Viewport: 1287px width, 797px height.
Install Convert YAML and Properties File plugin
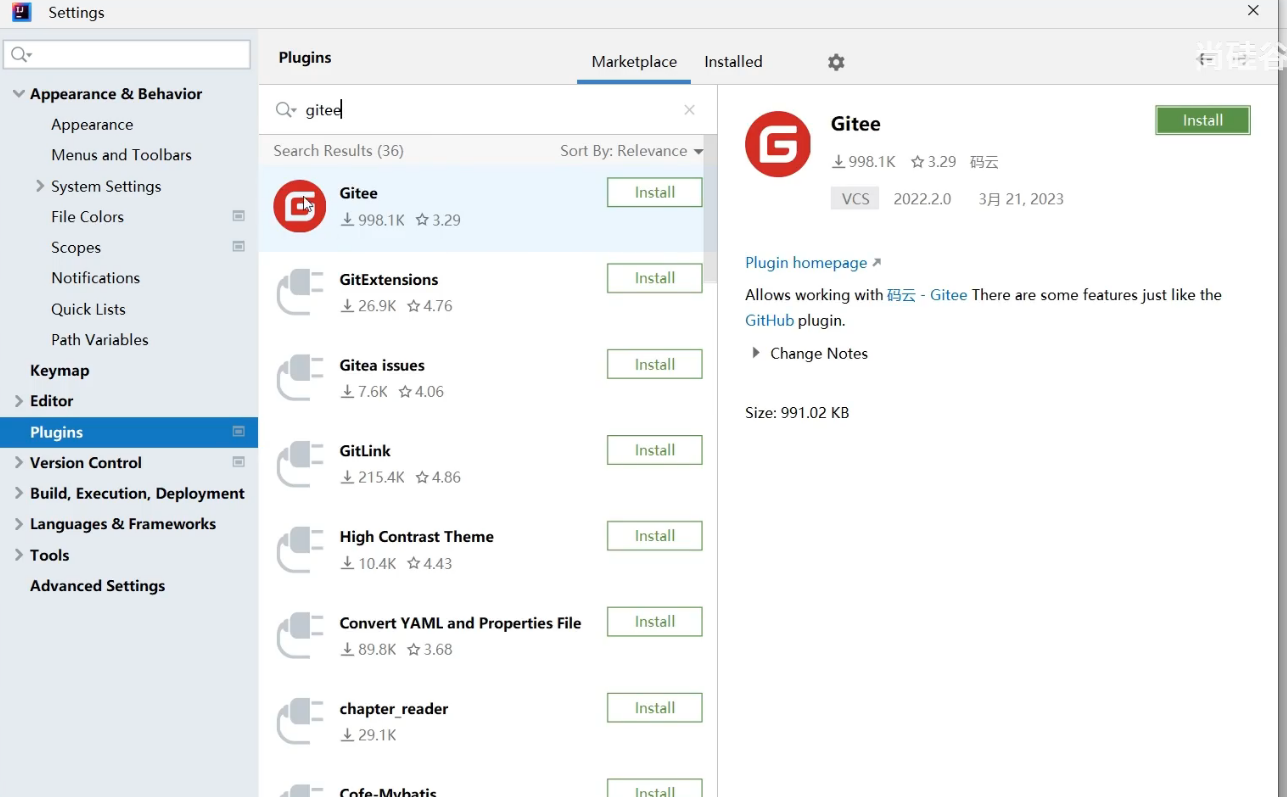(654, 622)
